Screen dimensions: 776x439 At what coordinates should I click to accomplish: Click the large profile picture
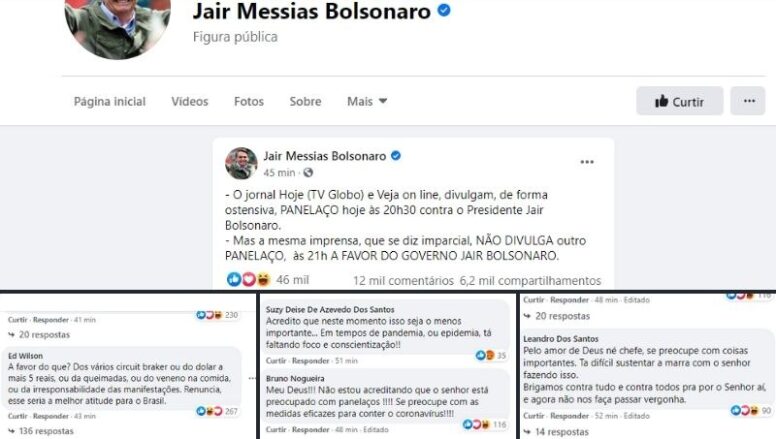coord(118,25)
